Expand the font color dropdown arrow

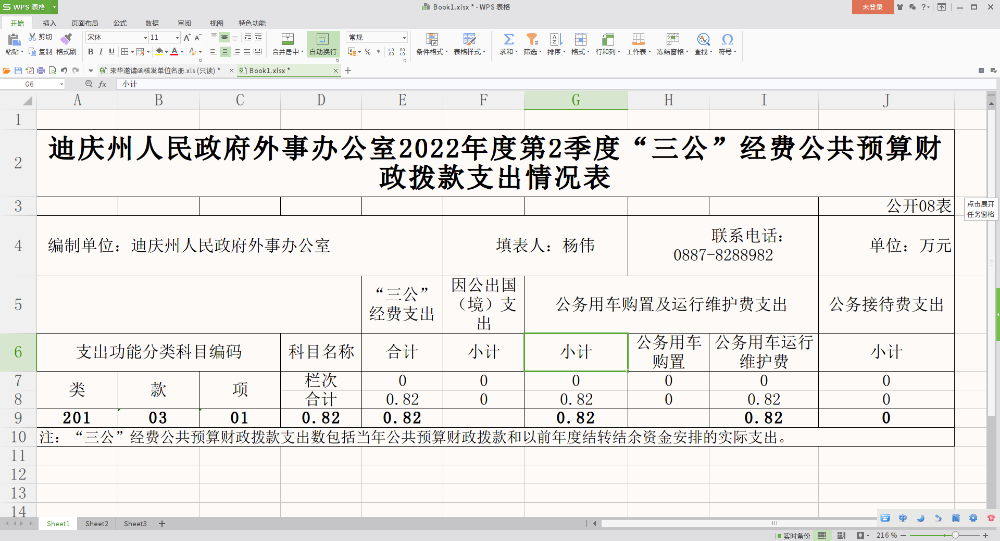(x=182, y=52)
